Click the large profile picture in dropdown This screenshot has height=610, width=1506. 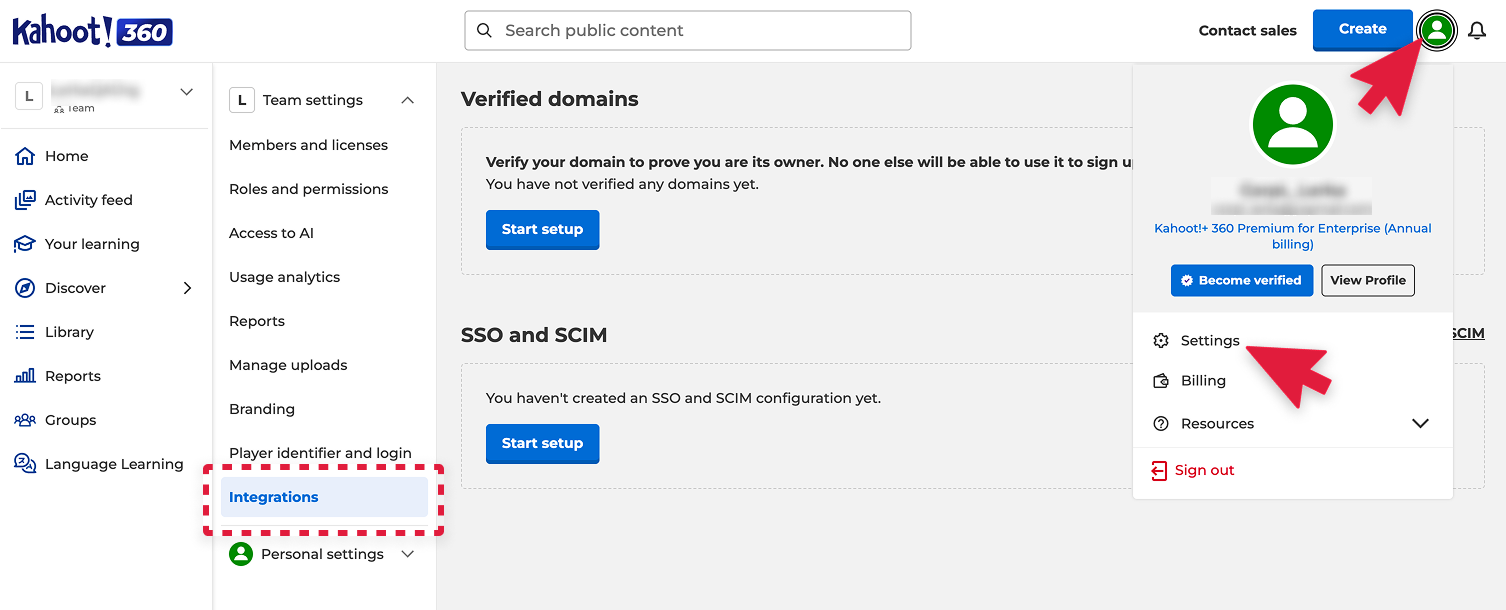1293,125
